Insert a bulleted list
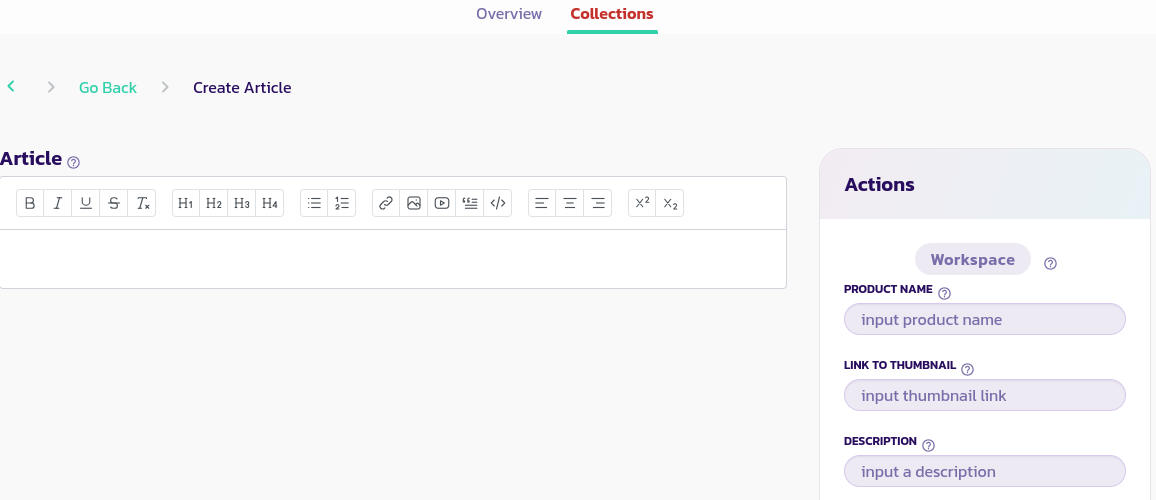The image size is (1156, 500). point(314,203)
